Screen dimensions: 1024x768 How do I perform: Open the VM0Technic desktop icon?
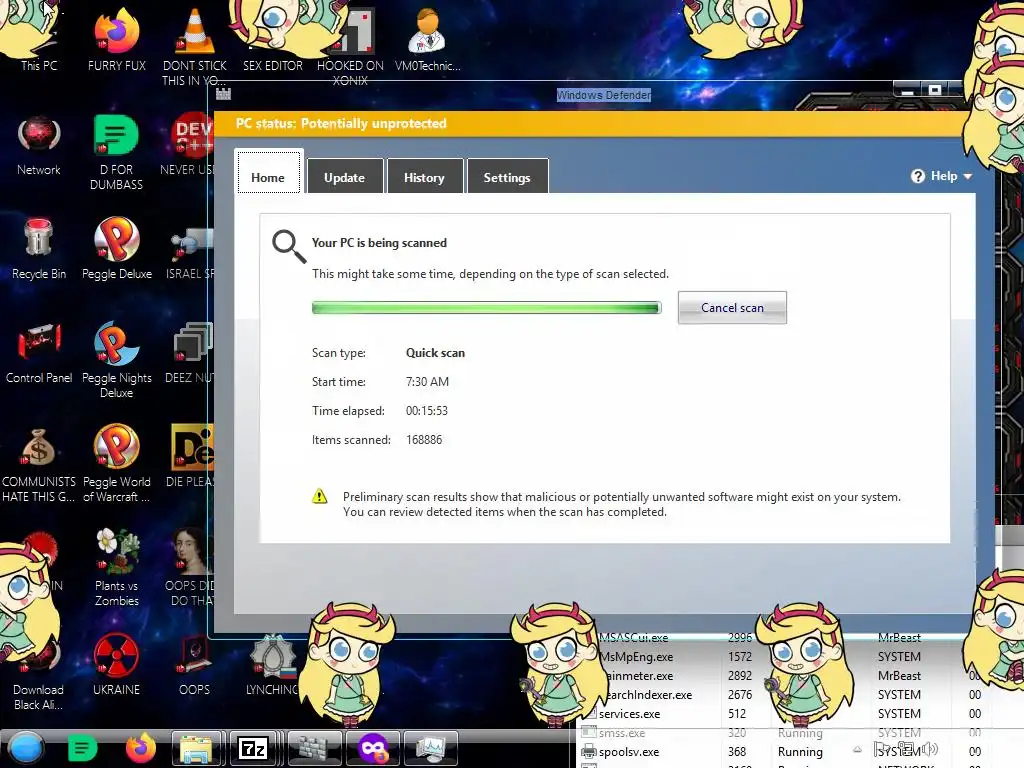[x=428, y=39]
